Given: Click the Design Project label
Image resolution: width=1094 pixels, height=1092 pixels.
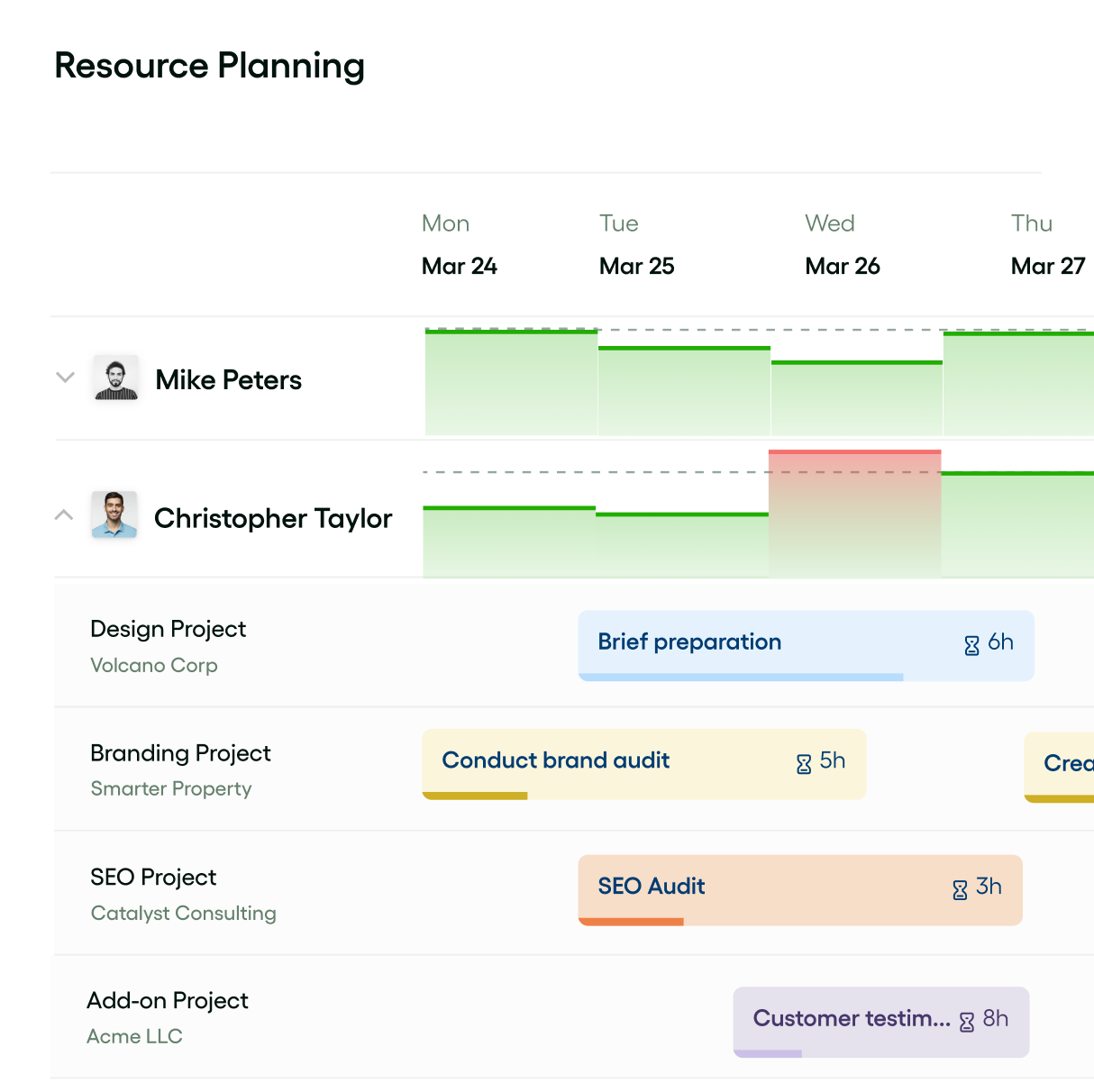Looking at the screenshot, I should coord(168,629).
